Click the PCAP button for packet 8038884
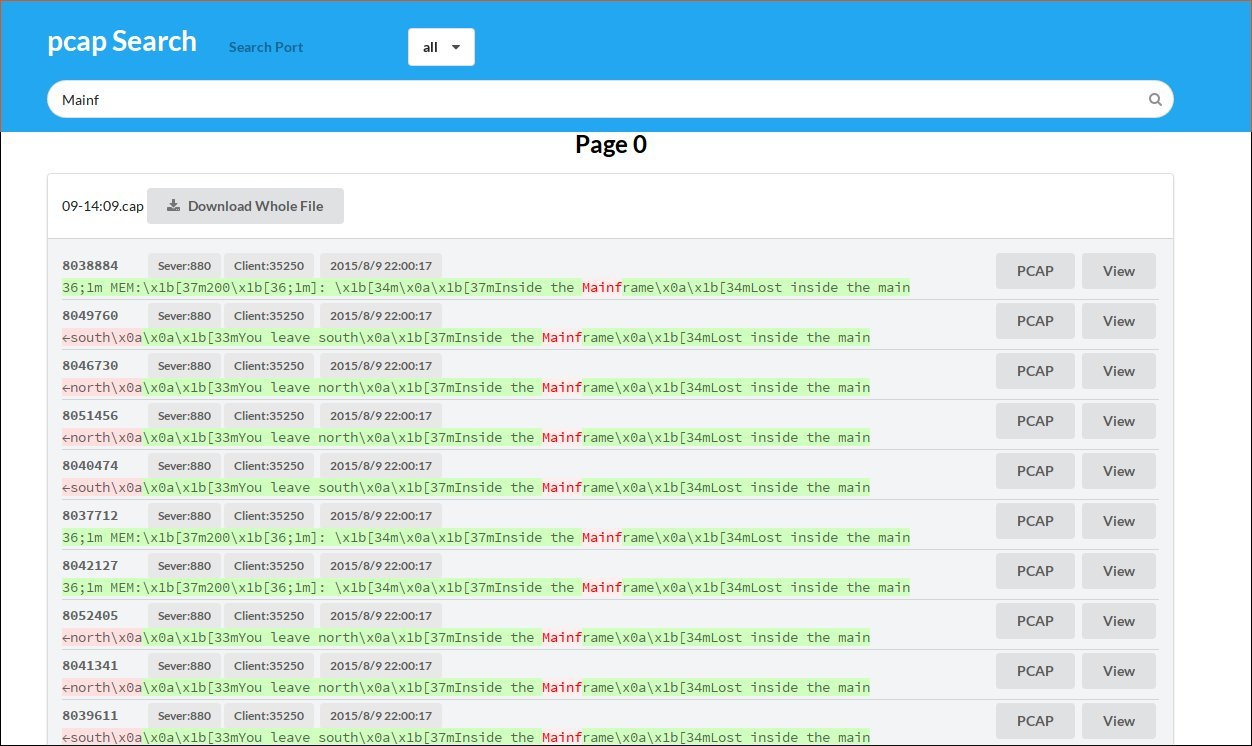Image resolution: width=1252 pixels, height=746 pixels. click(1035, 271)
